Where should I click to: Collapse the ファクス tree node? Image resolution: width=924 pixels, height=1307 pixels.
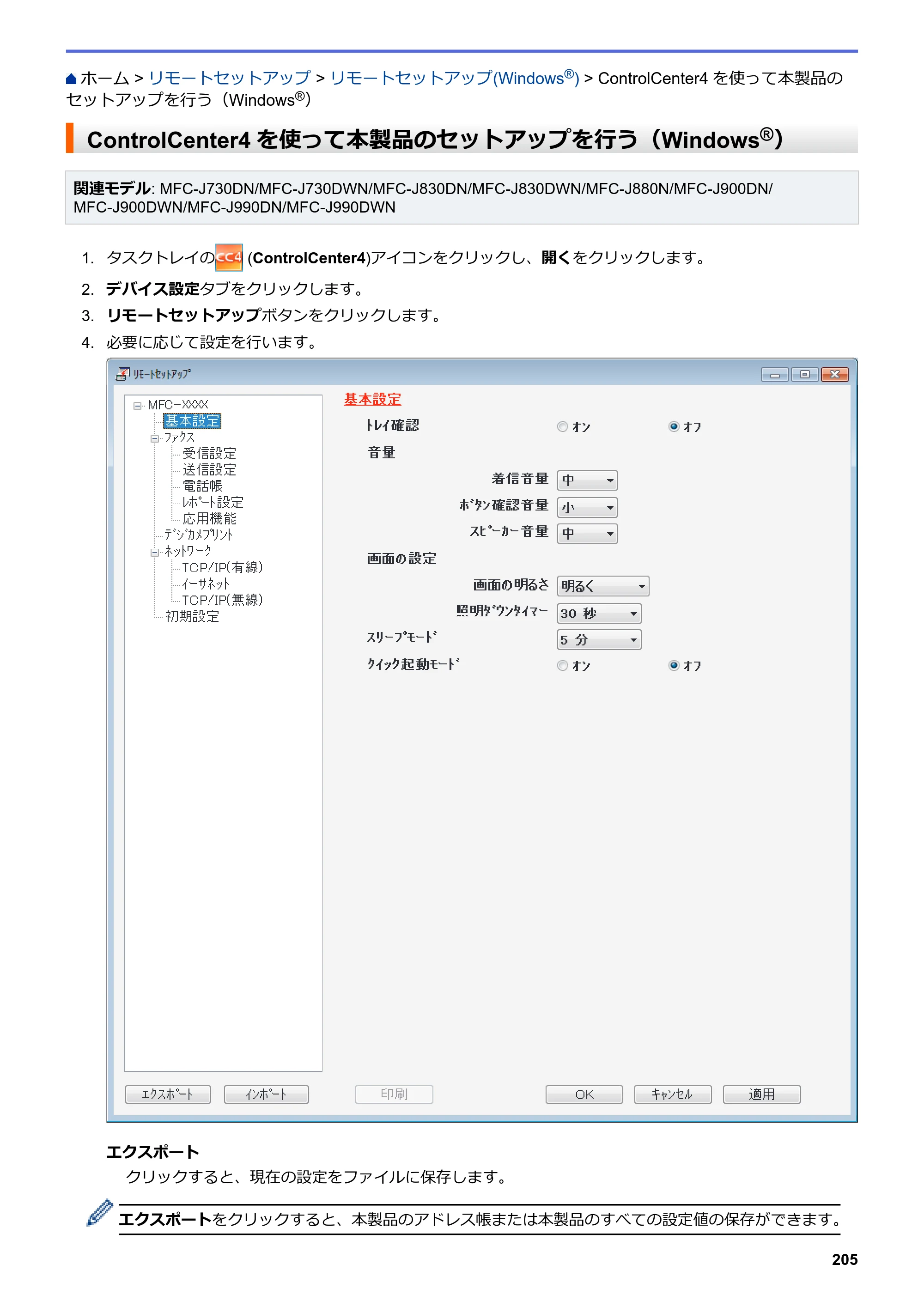click(x=154, y=438)
